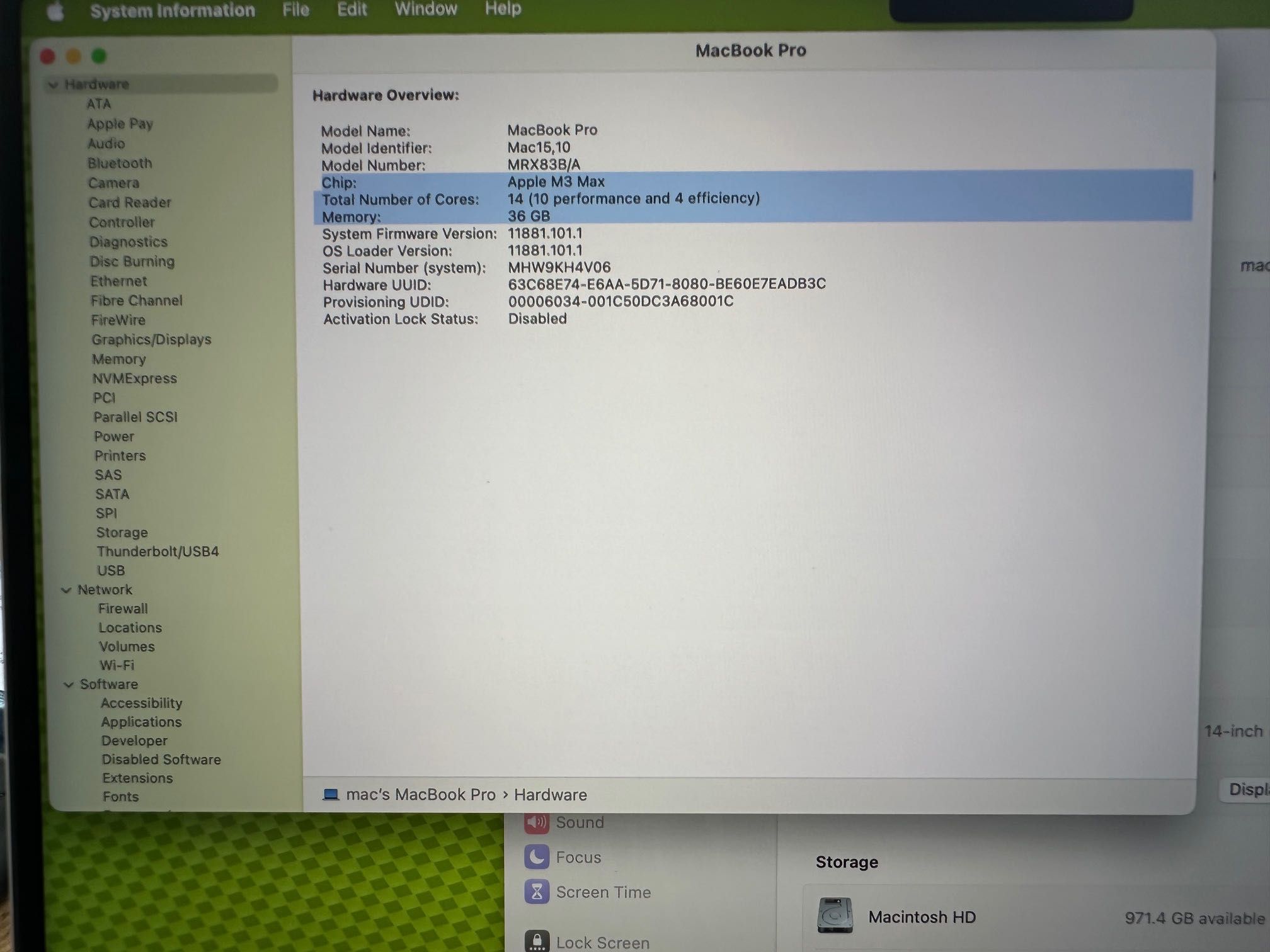Select Volumes under Network
1270x952 pixels.
click(127, 647)
